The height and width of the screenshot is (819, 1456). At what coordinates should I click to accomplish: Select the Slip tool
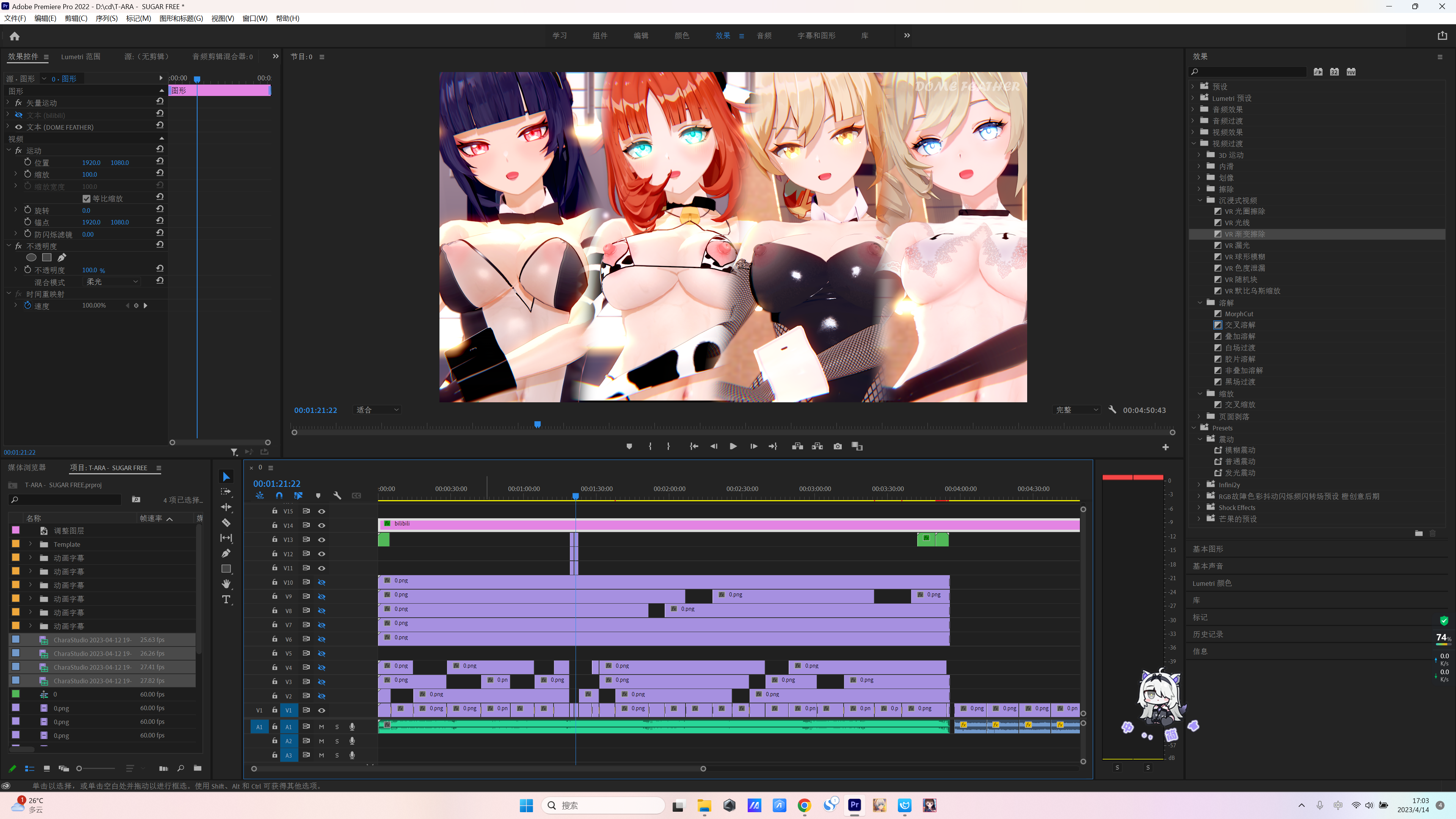(x=226, y=538)
